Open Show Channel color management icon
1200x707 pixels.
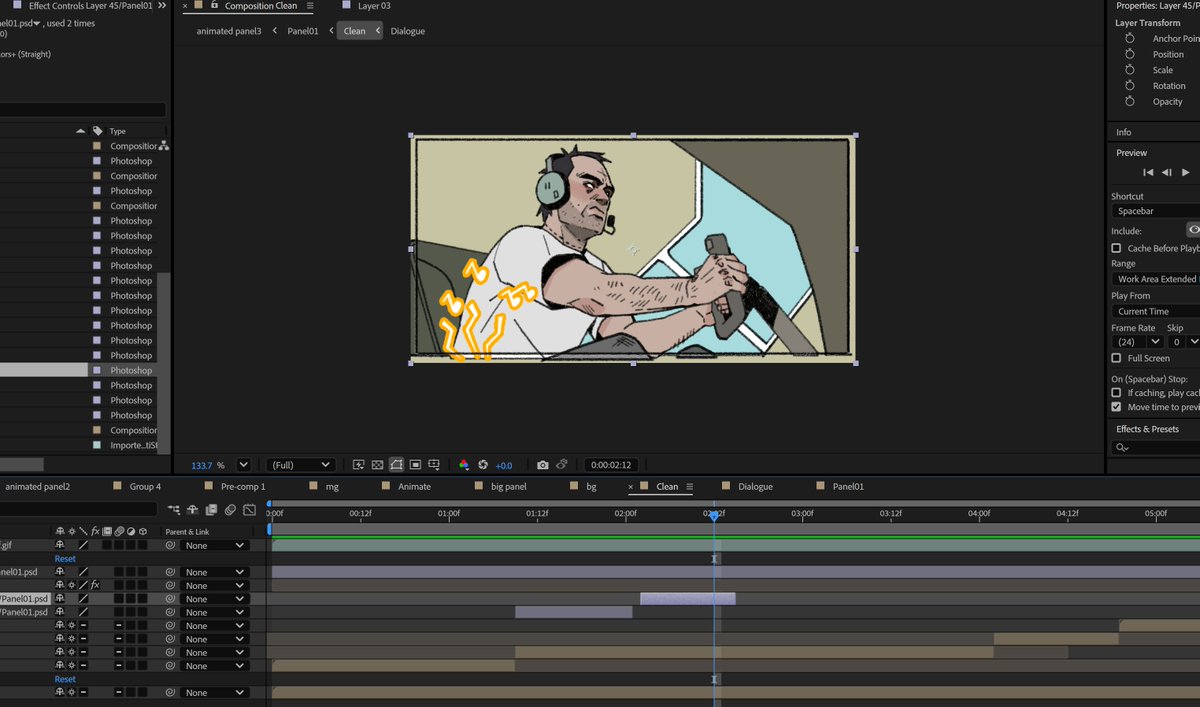(464, 465)
